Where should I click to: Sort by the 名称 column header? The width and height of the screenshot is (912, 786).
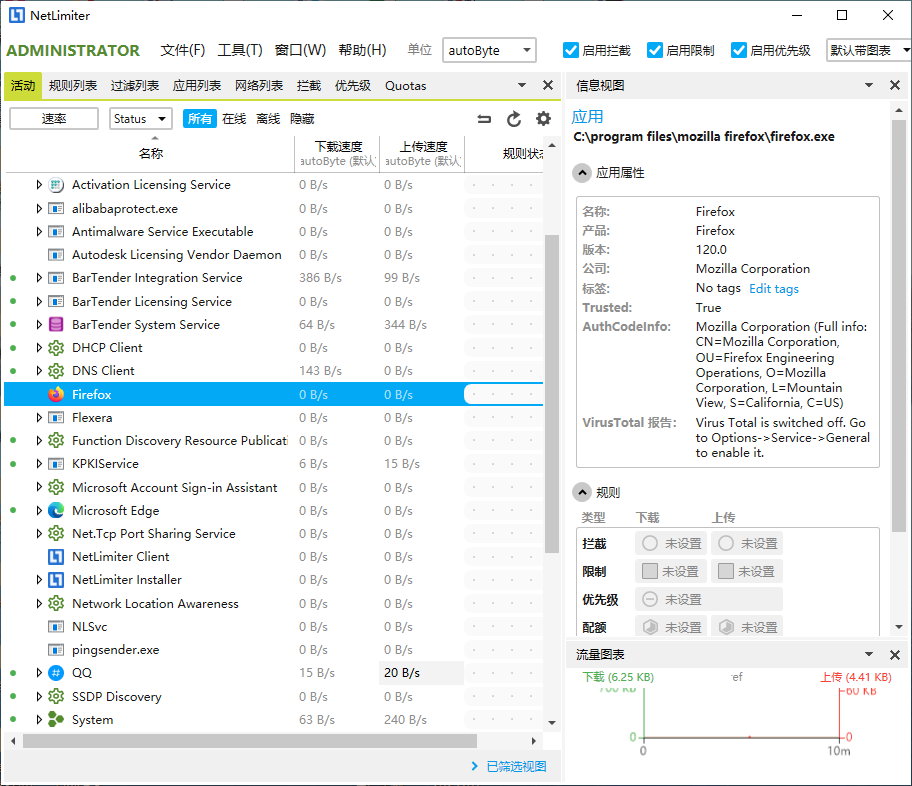pos(150,154)
